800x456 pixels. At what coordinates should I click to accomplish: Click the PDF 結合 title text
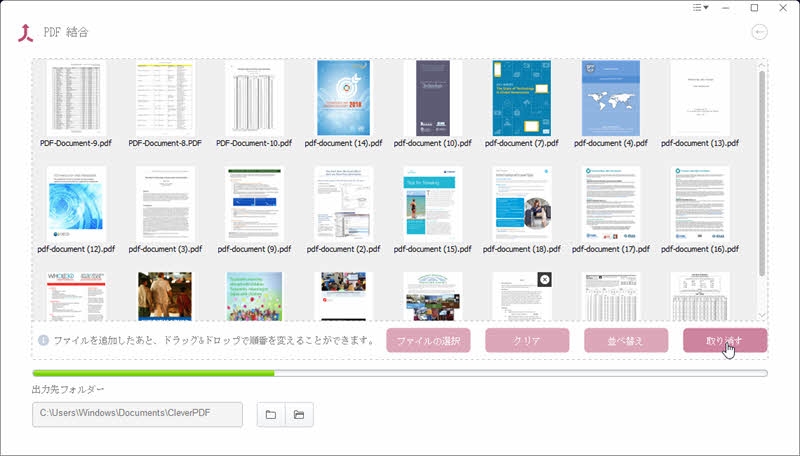point(66,32)
